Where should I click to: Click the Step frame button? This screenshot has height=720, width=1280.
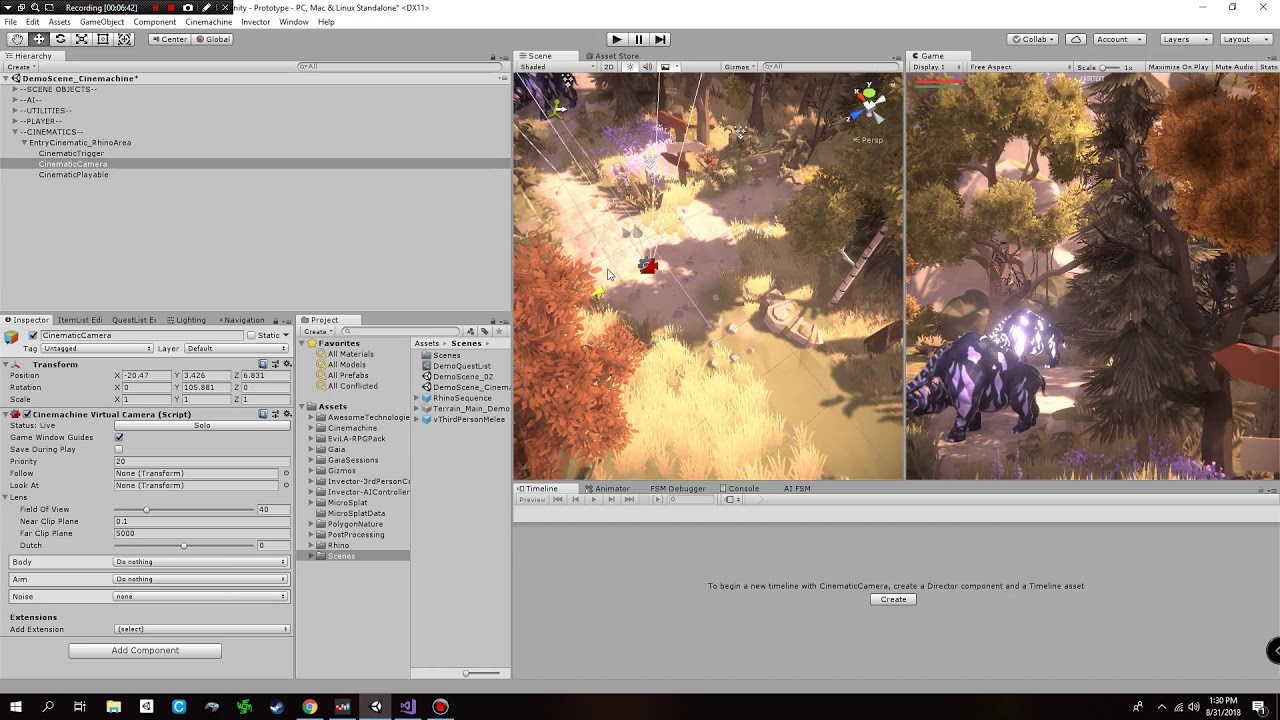click(x=660, y=39)
